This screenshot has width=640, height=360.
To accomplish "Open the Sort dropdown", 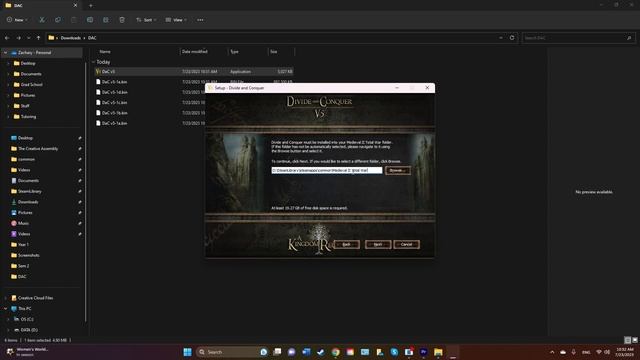I will [146, 20].
